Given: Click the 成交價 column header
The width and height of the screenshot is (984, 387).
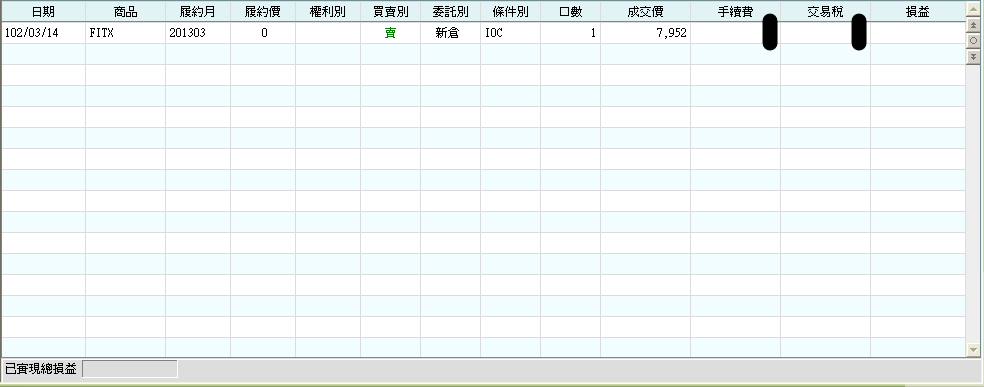Looking at the screenshot, I should coord(645,12).
